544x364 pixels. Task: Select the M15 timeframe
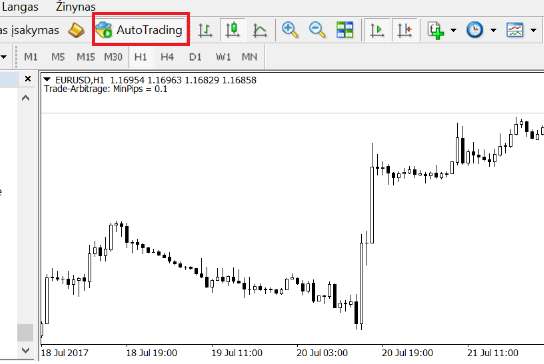coord(86,57)
